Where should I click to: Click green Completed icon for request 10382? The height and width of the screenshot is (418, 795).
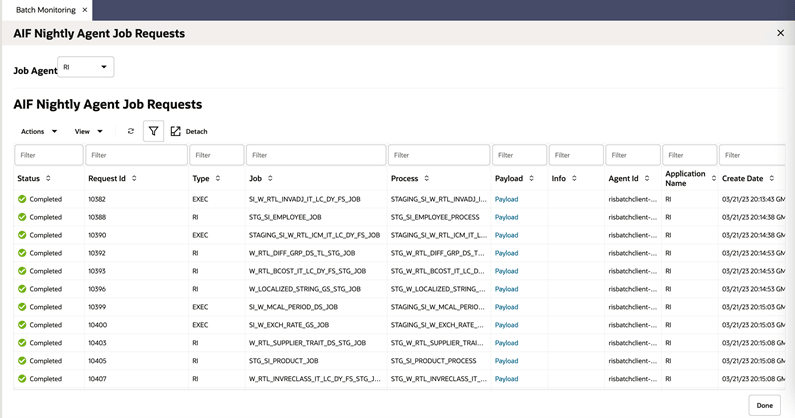pos(22,199)
